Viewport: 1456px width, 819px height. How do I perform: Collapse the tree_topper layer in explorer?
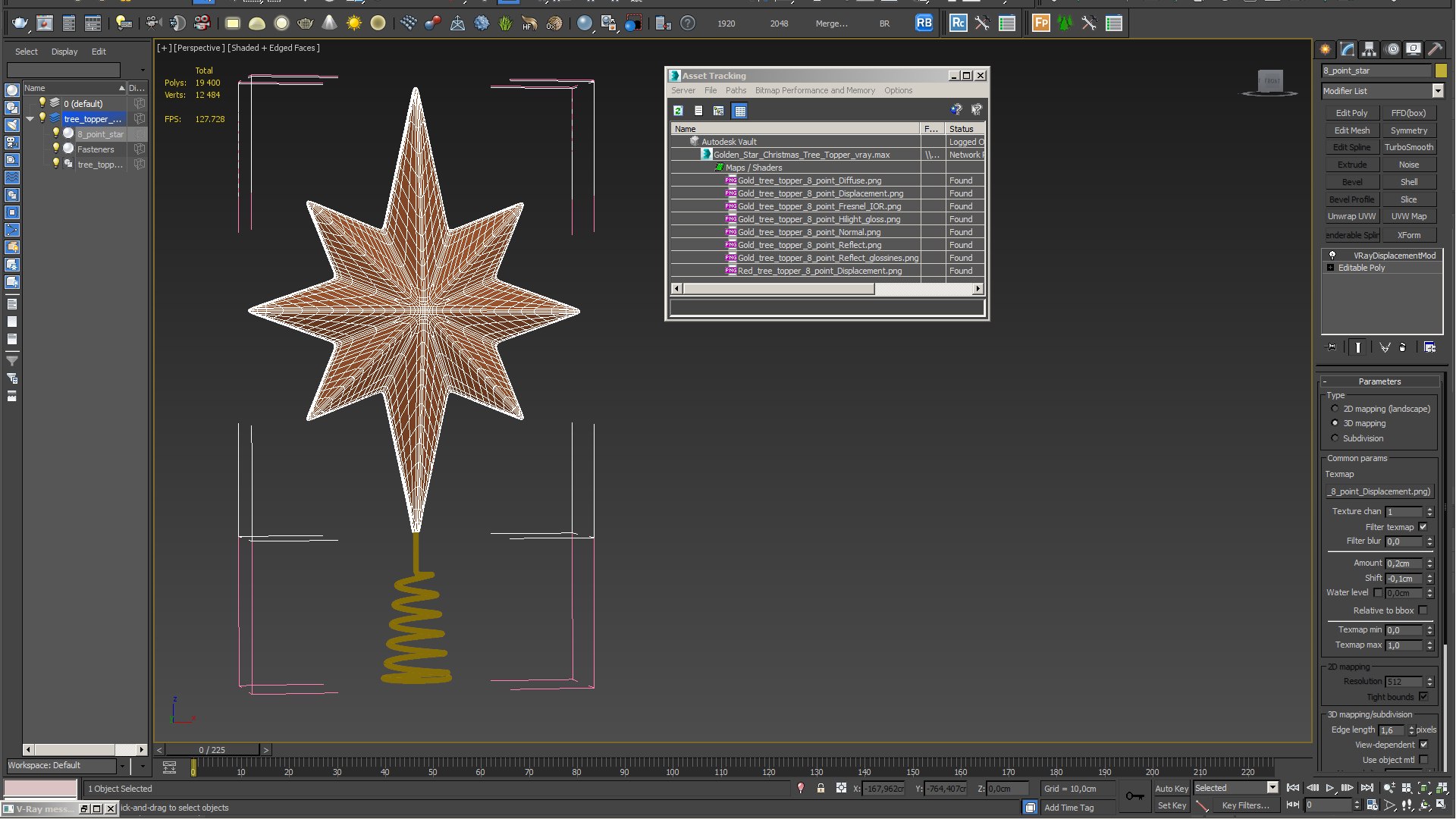point(30,119)
